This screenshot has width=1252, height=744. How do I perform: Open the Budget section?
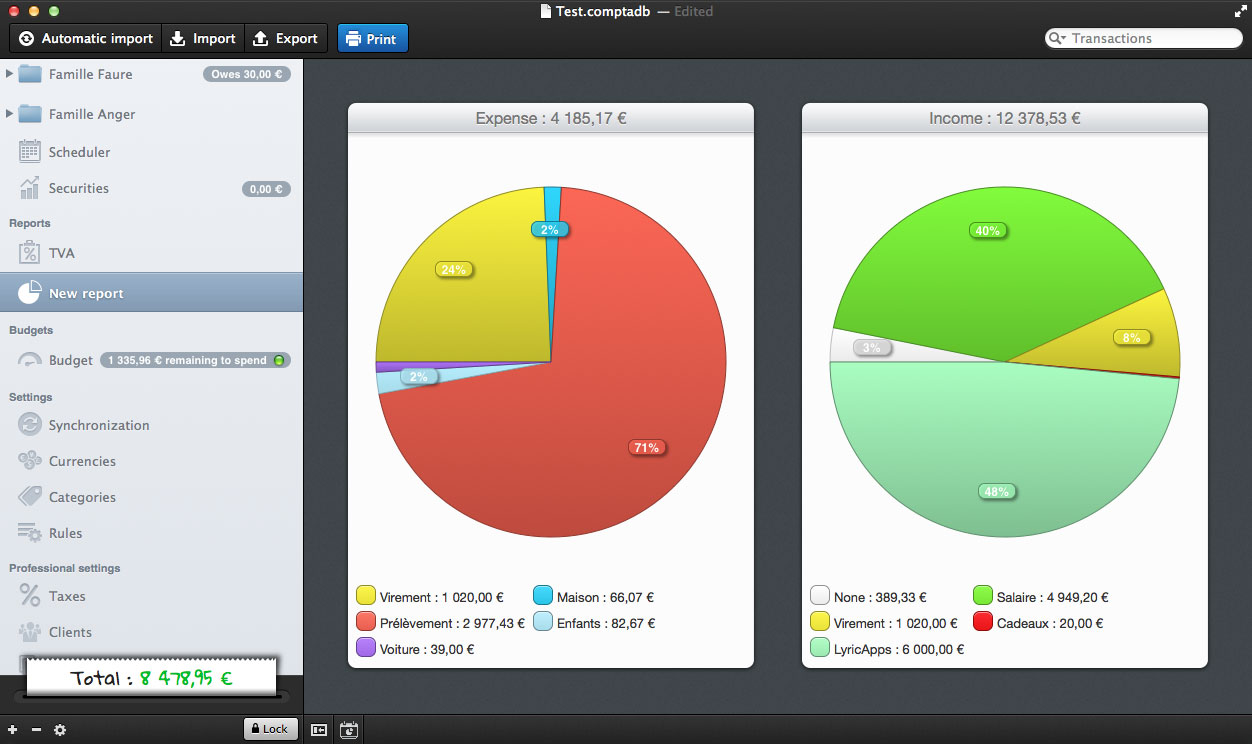tap(70, 360)
